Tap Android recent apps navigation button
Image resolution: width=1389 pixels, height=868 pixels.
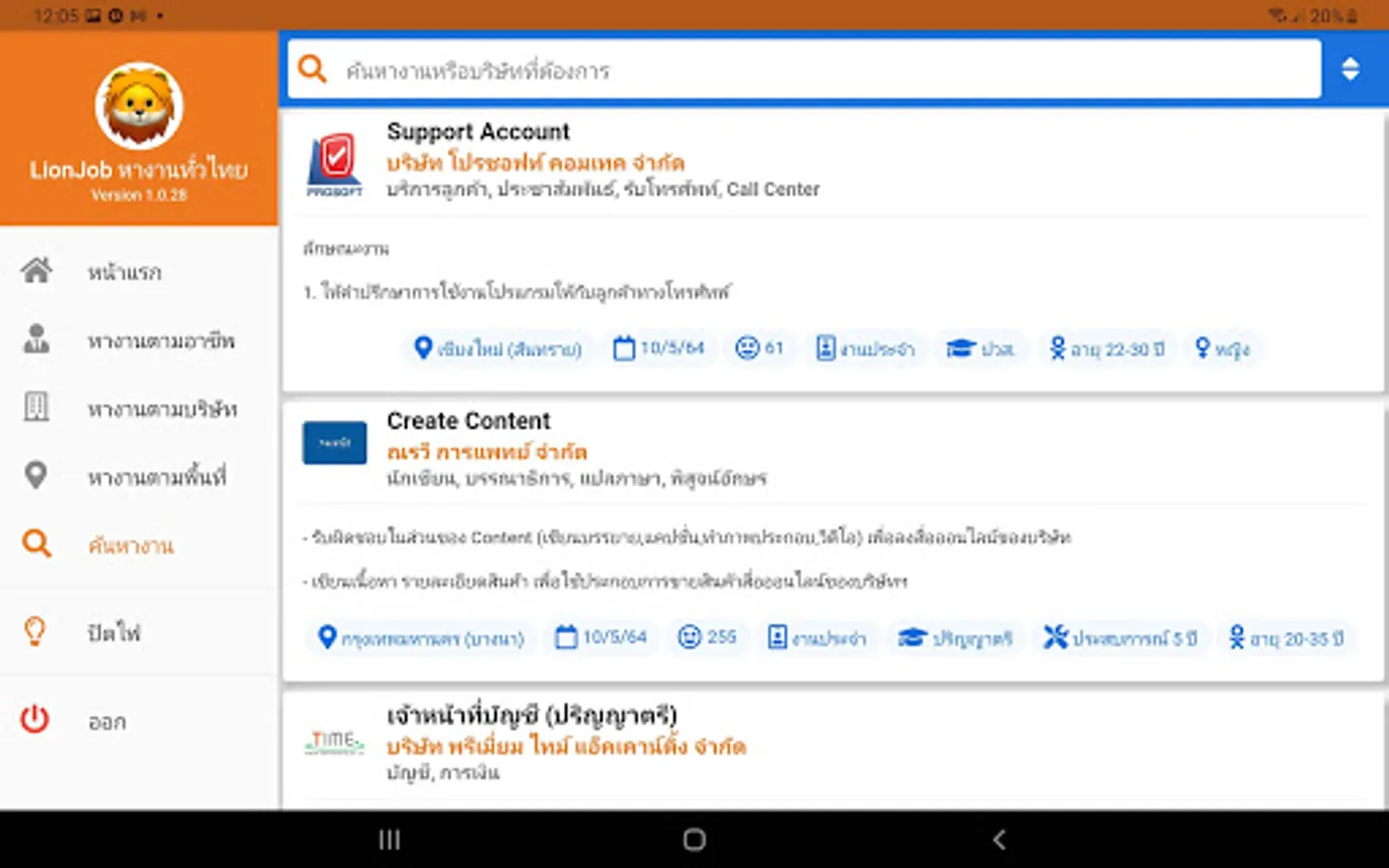(x=390, y=839)
